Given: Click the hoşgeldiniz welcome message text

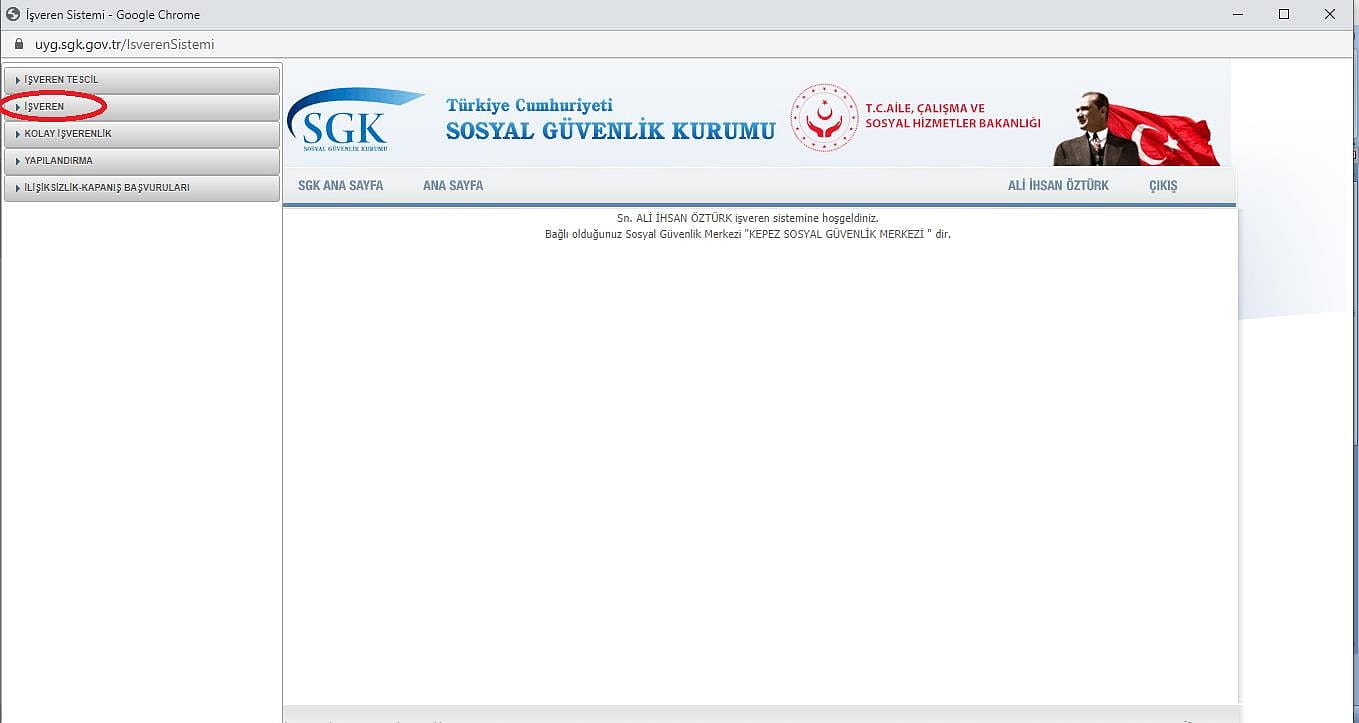Looking at the screenshot, I should pos(747,218).
